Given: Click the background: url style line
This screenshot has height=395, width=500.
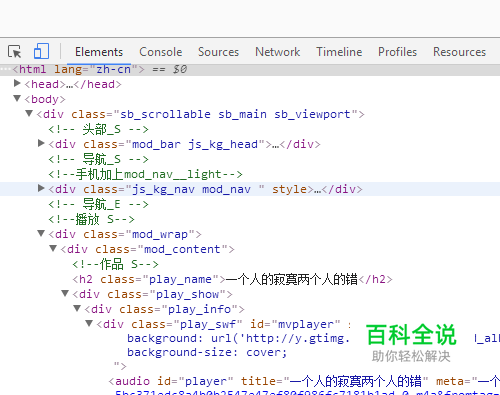Looking at the screenshot, I should [239, 338].
